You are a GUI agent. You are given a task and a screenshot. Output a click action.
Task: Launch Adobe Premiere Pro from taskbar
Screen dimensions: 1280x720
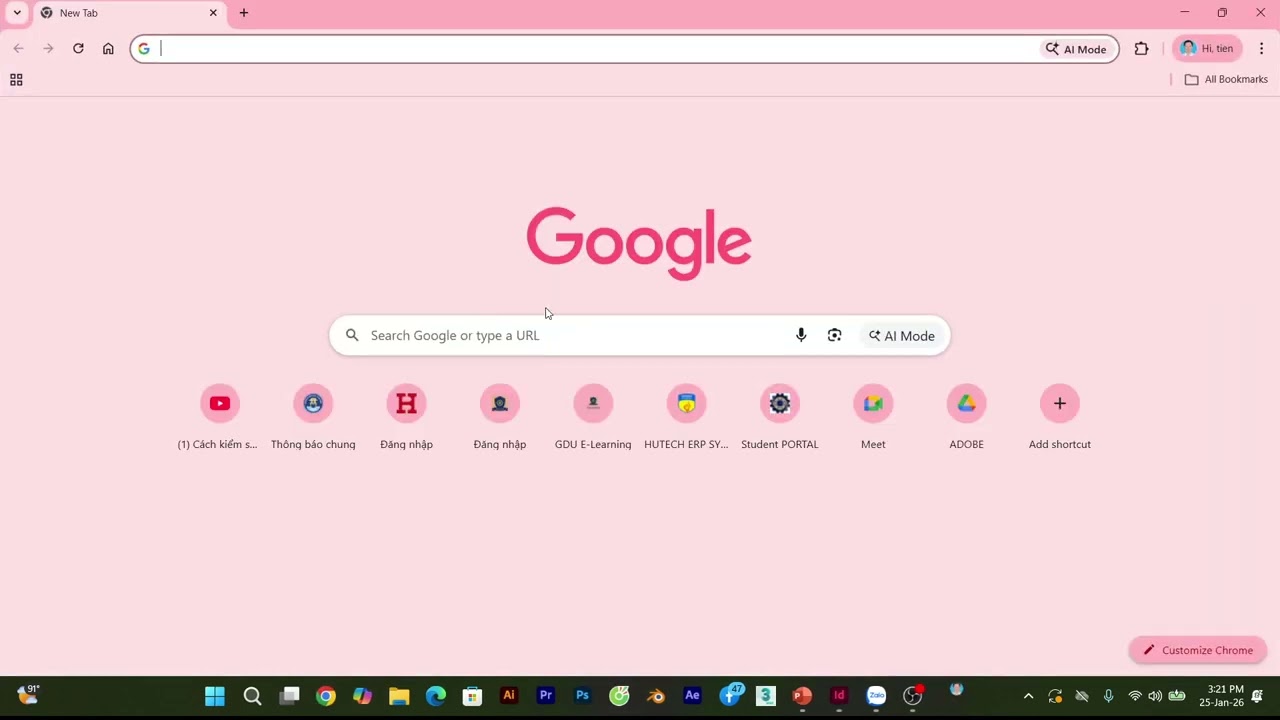pyautogui.click(x=546, y=696)
